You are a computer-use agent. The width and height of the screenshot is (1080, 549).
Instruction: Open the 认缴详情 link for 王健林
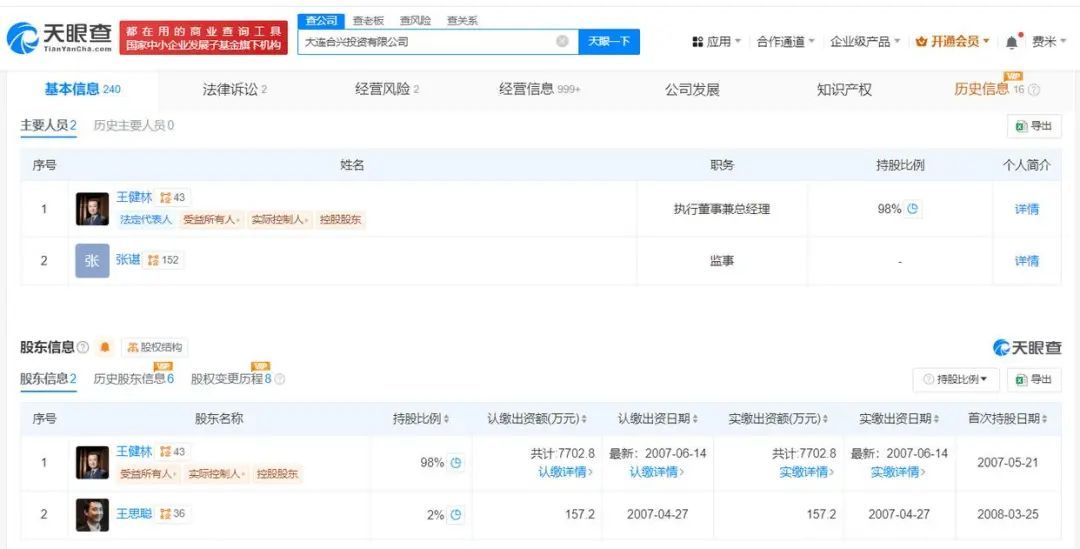(565, 472)
